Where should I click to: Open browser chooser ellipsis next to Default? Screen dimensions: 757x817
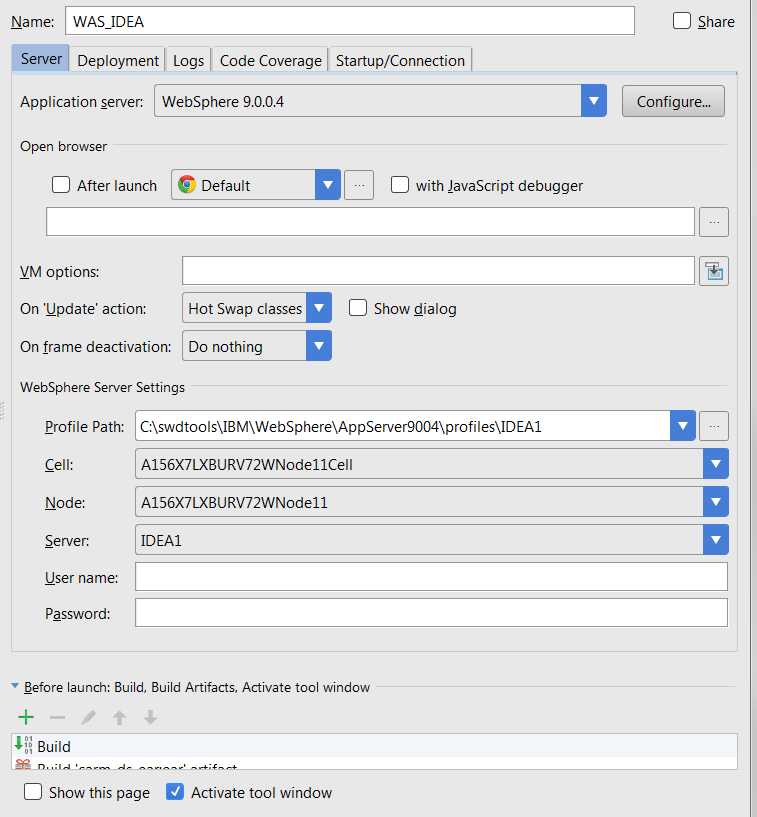pos(359,185)
